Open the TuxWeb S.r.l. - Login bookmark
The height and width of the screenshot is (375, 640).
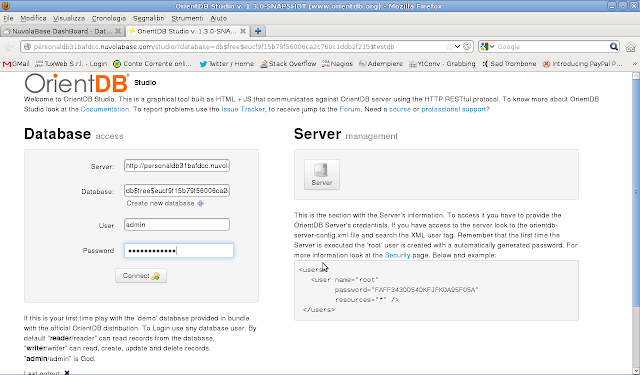coord(71,64)
